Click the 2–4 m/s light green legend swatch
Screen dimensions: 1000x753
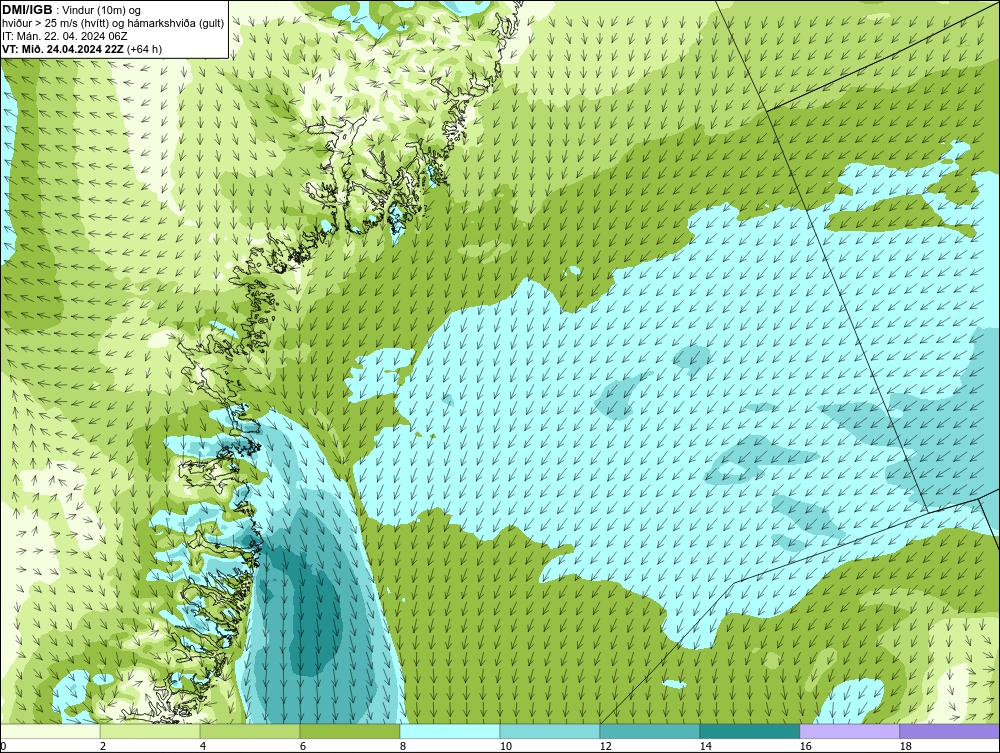(150, 731)
